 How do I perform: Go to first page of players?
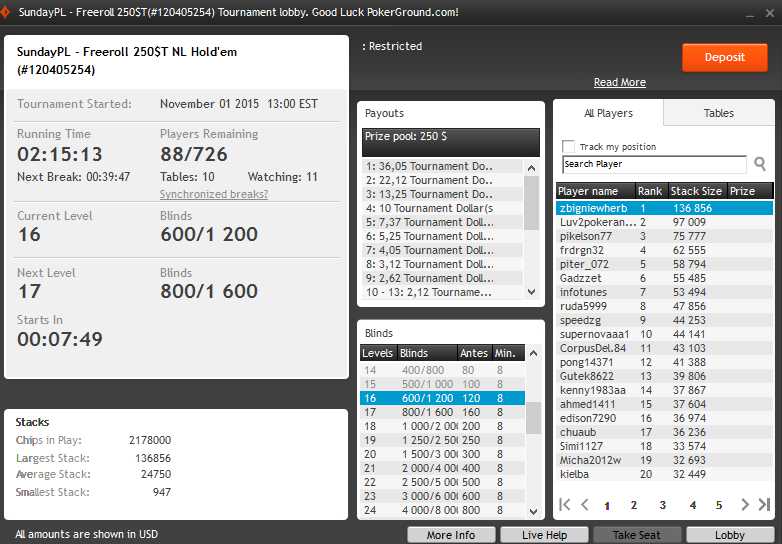[566, 505]
